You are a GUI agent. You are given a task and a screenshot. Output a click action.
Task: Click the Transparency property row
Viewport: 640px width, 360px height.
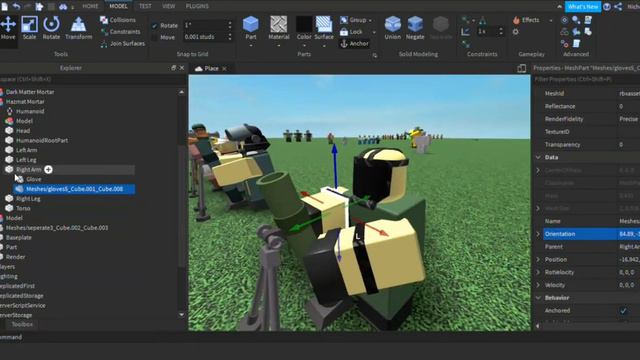pyautogui.click(x=587, y=144)
